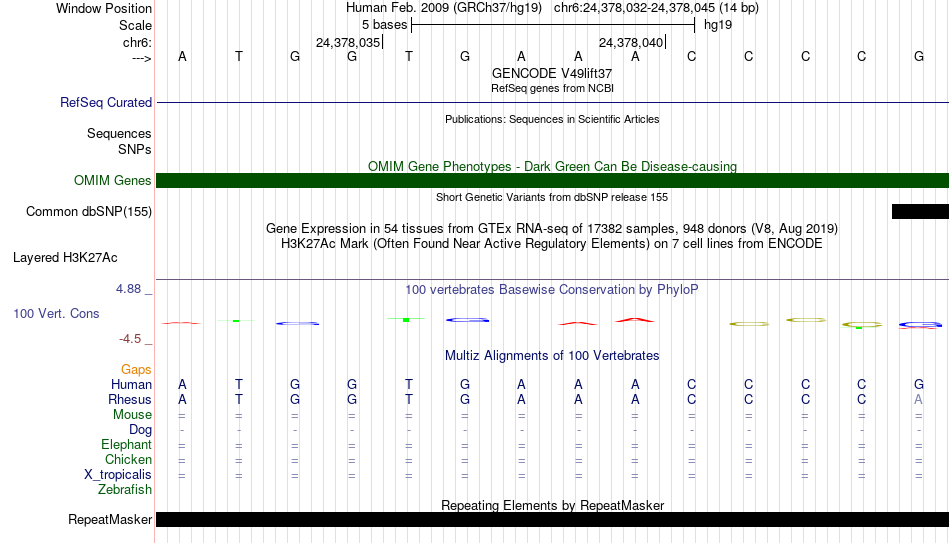Viewport: 950px width, 543px height.
Task: Click the Common dbSNP(155) track label
Action: [x=88, y=212]
